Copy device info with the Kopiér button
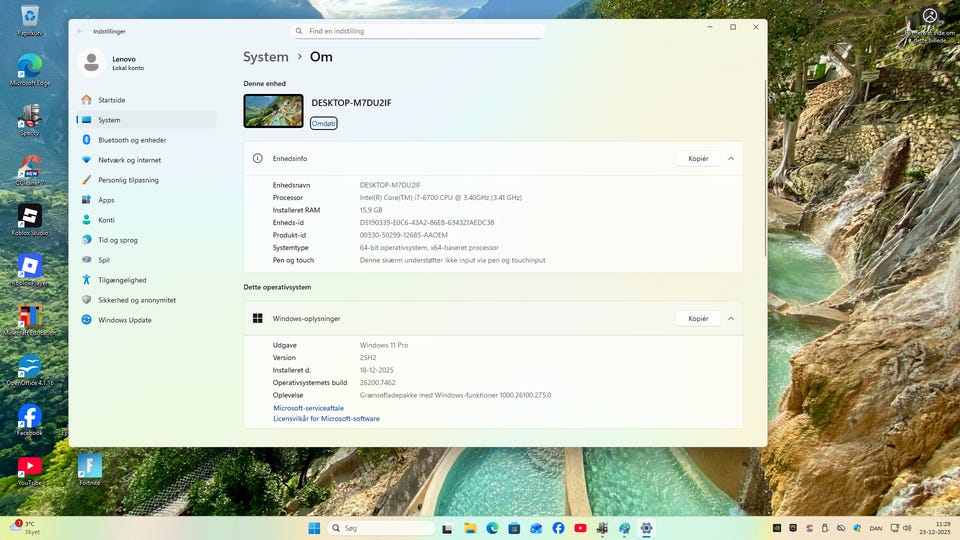This screenshot has width=960, height=540. tap(698, 158)
